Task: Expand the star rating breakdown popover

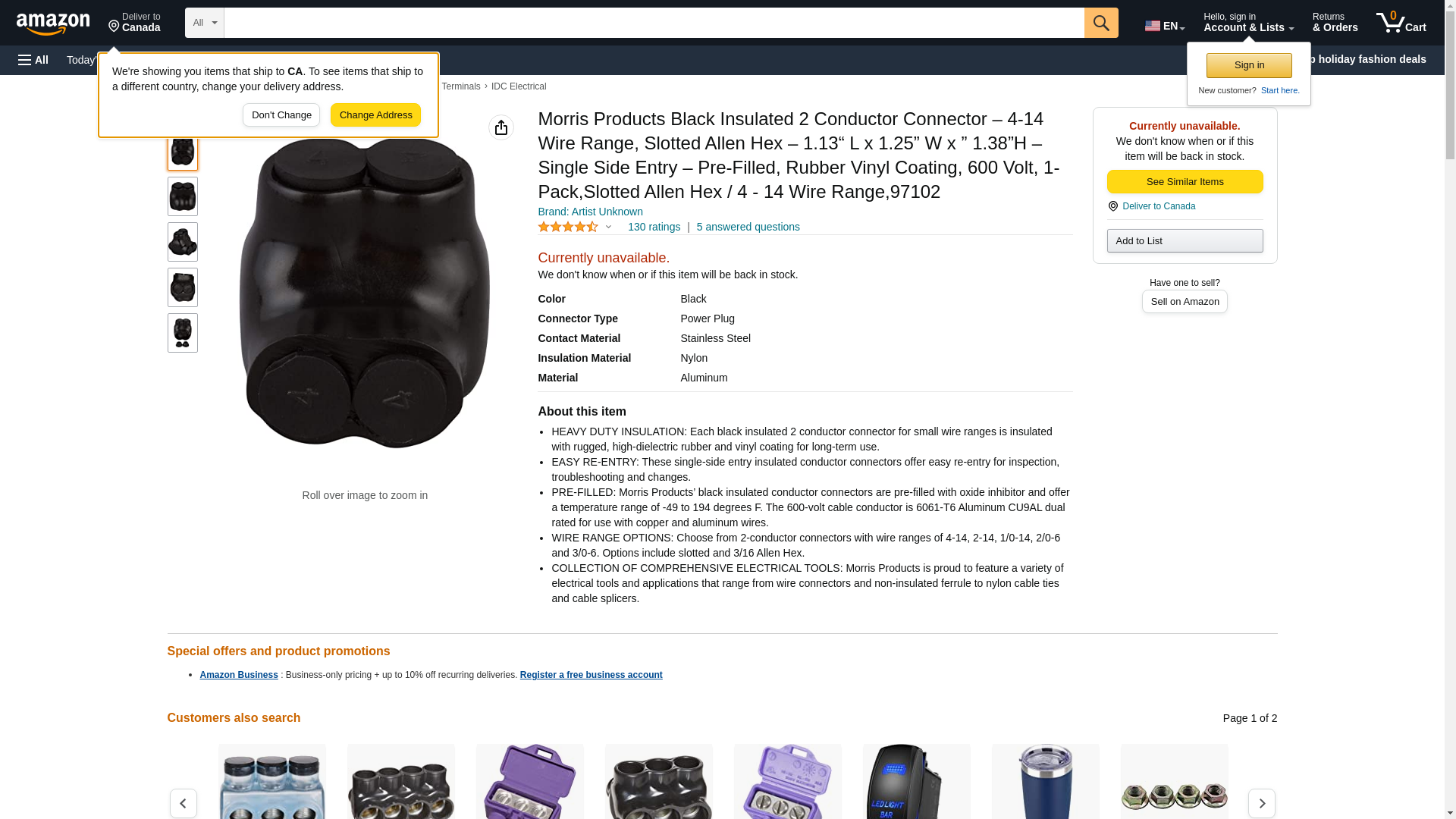Action: [608, 227]
